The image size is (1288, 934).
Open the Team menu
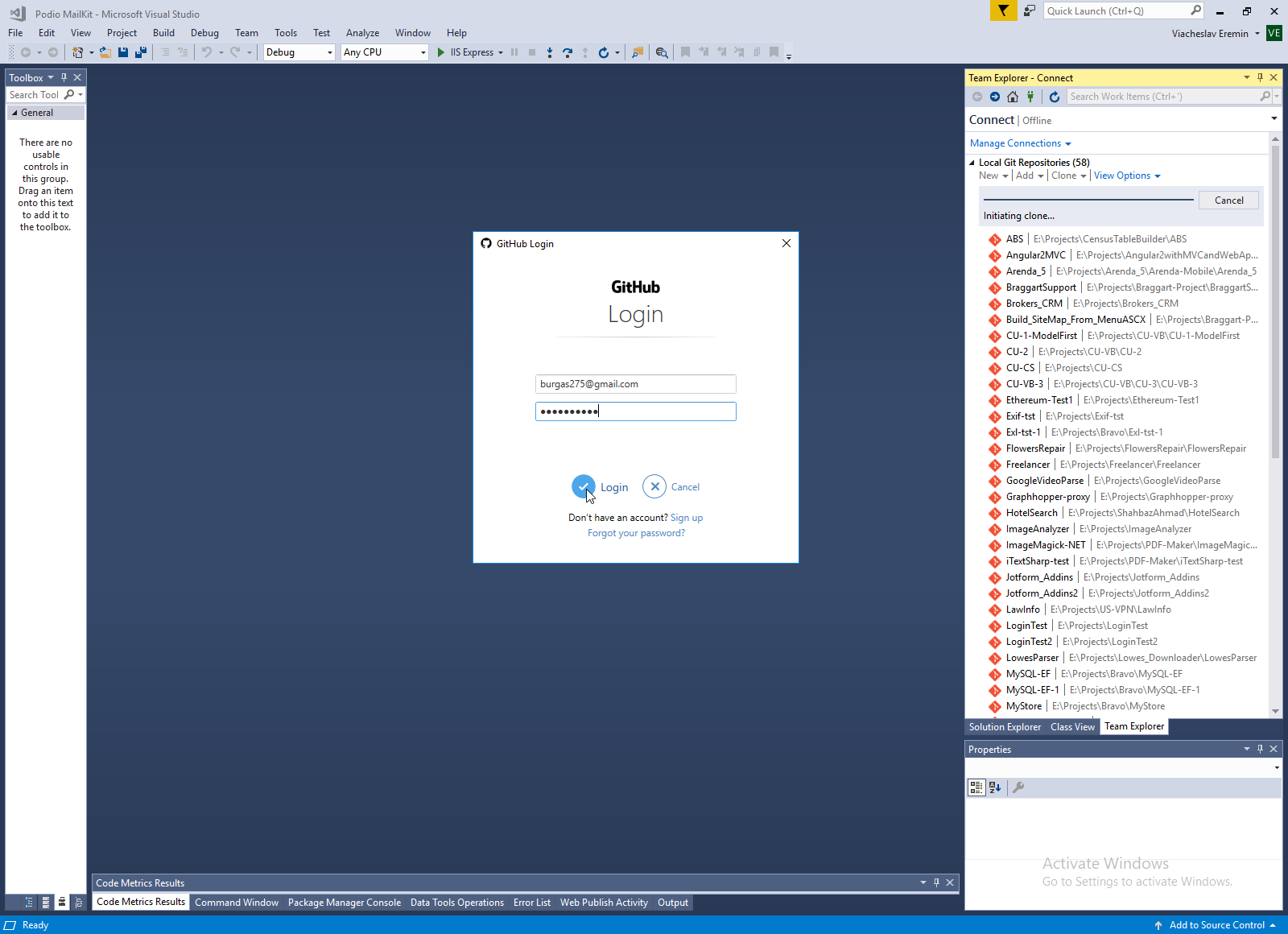point(246,33)
